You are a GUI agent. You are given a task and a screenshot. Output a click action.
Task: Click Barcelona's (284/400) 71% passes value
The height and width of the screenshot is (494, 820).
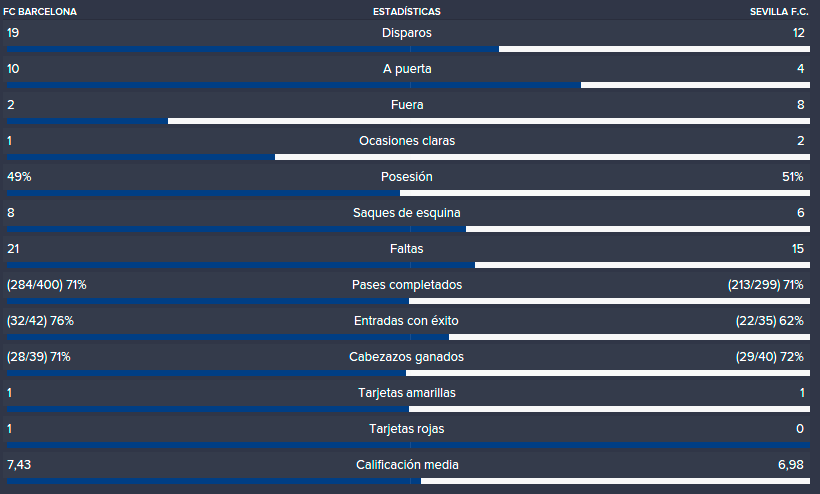coord(47,285)
